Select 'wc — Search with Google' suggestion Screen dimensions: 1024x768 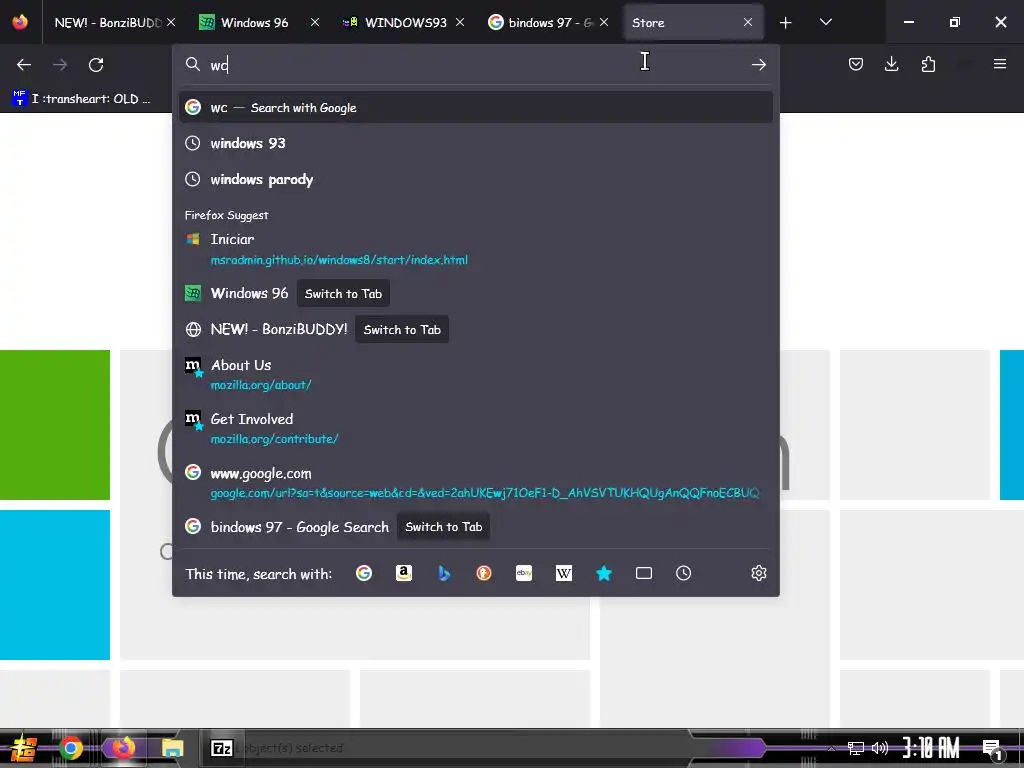[475, 108]
